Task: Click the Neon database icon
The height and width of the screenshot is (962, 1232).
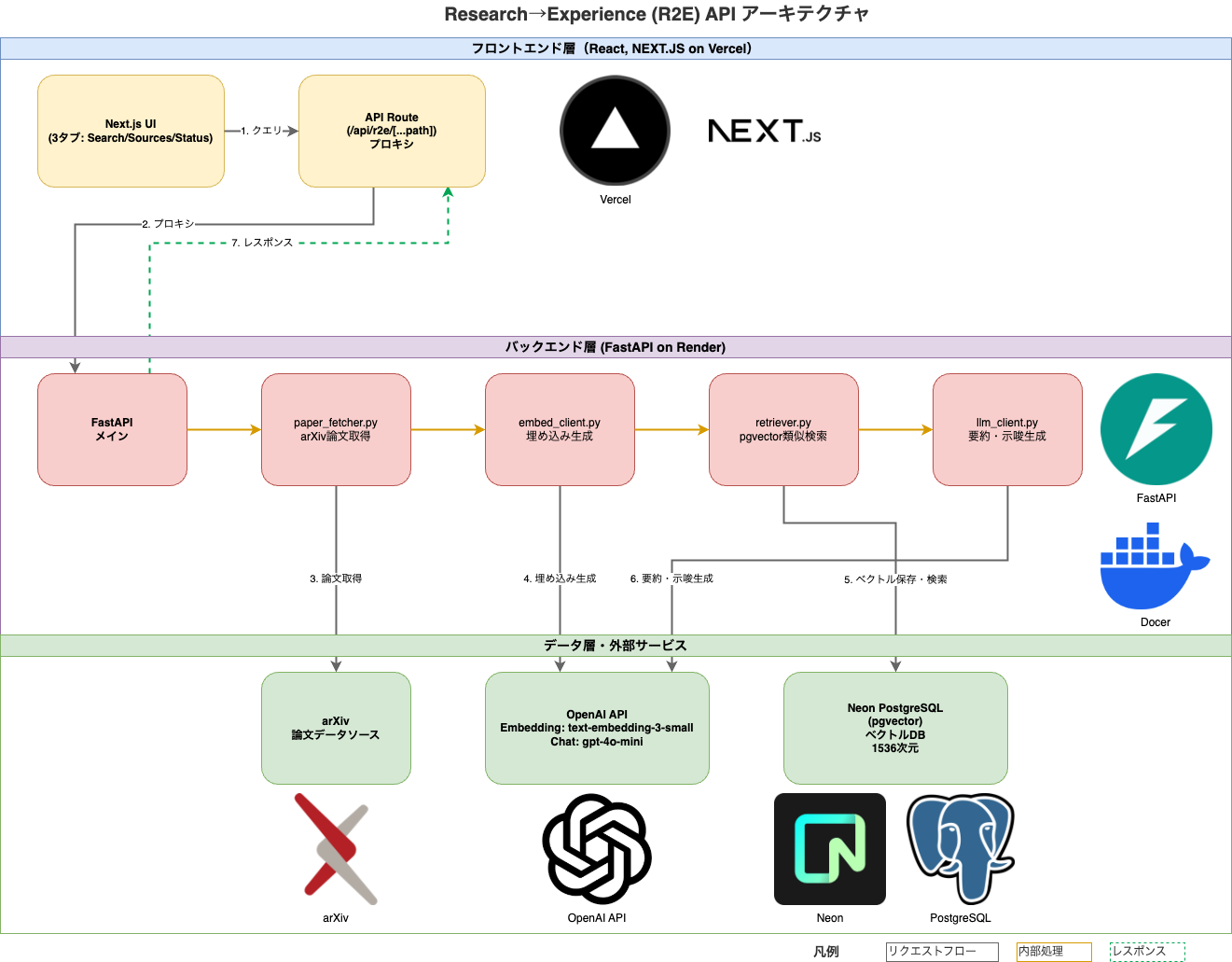Action: pos(829,849)
